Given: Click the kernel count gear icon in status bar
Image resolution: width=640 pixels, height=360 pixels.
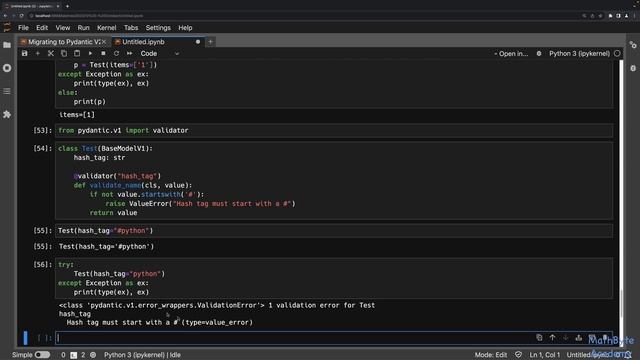Looking at the screenshot, I should [93, 355].
